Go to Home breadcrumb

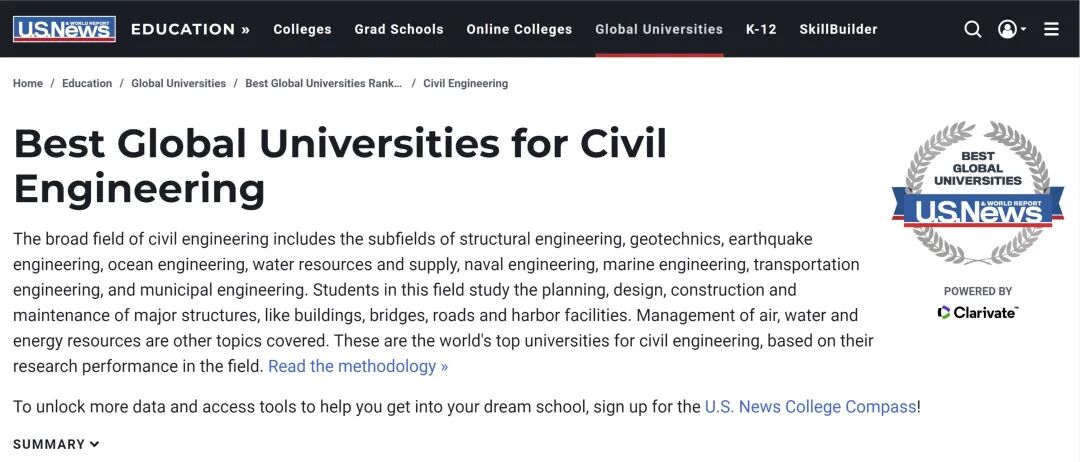[28, 83]
